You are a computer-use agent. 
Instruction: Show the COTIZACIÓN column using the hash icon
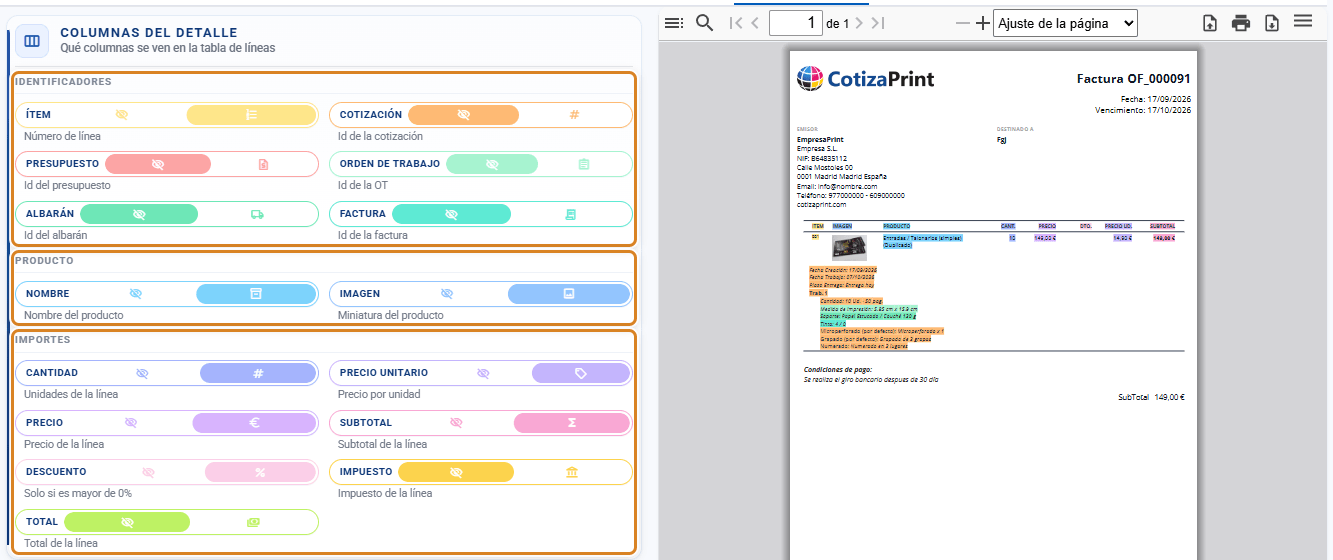point(574,115)
